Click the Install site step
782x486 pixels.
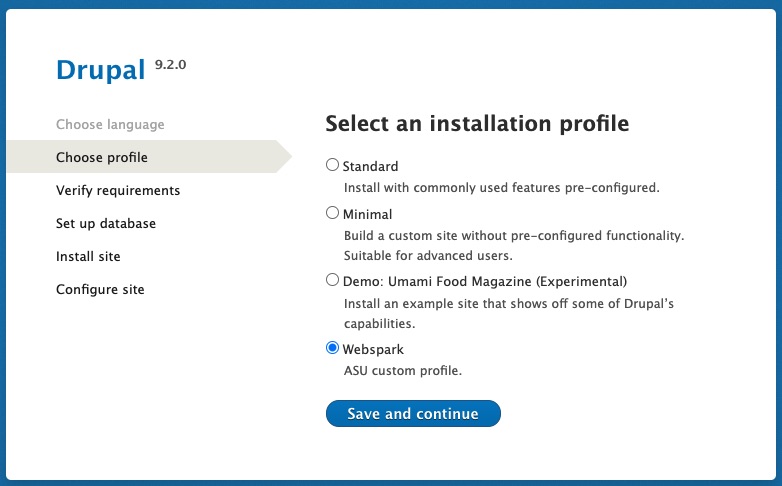pos(88,256)
